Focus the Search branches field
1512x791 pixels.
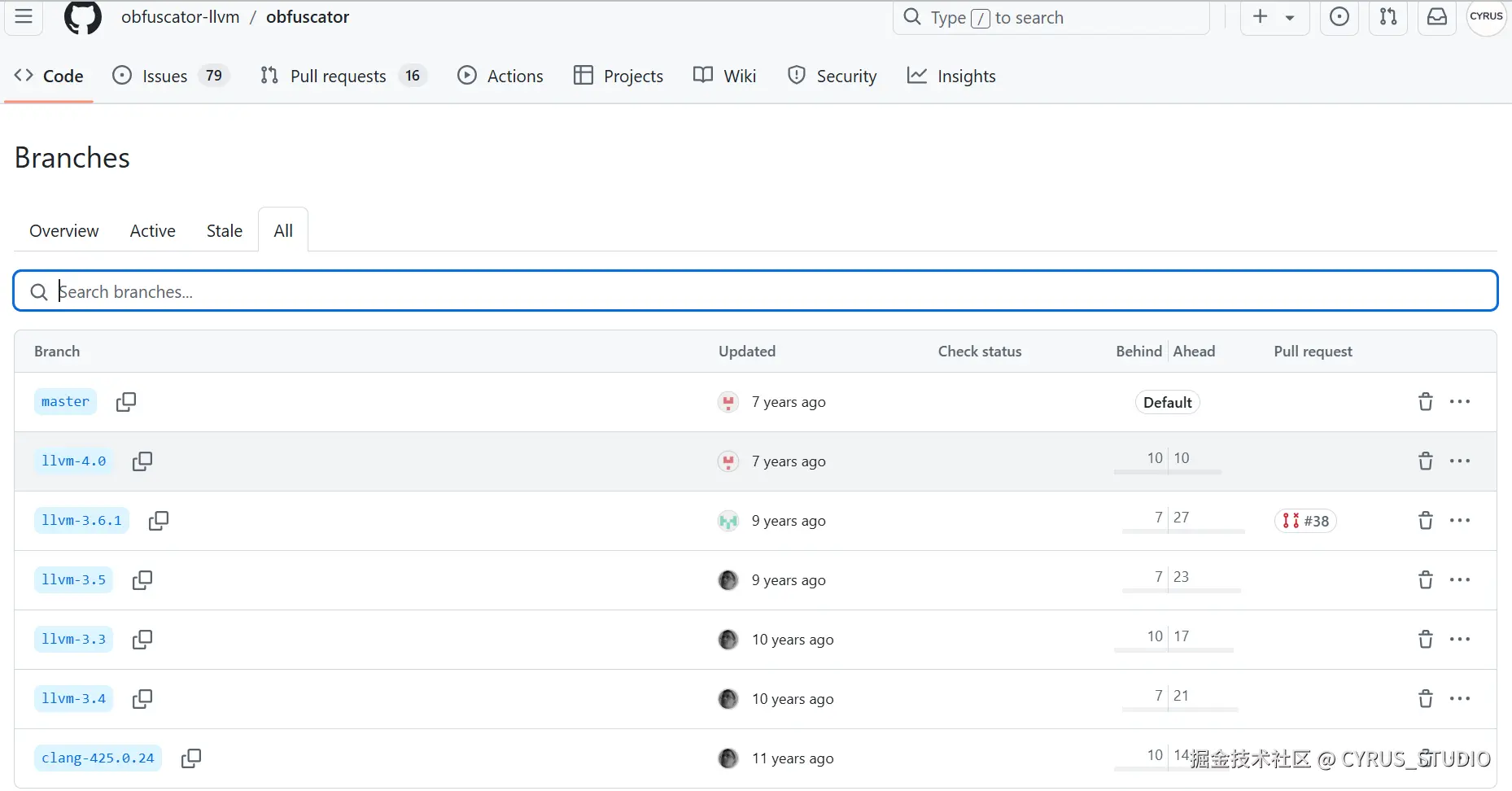point(755,291)
